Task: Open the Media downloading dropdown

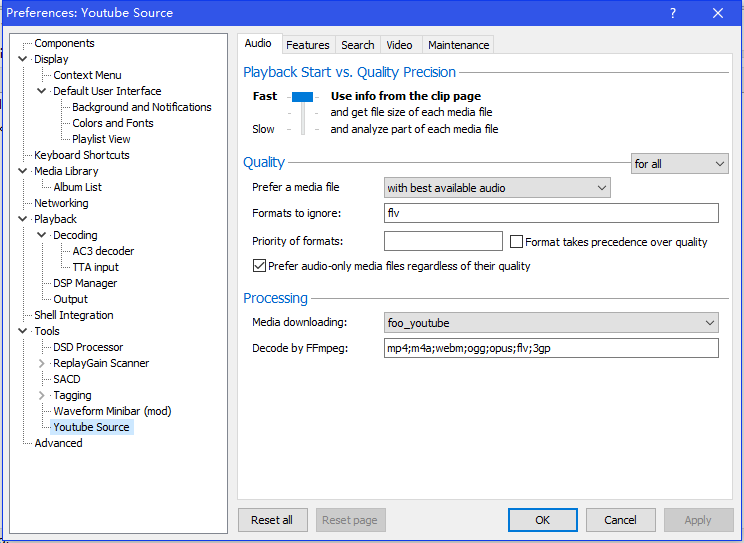Action: coord(551,322)
